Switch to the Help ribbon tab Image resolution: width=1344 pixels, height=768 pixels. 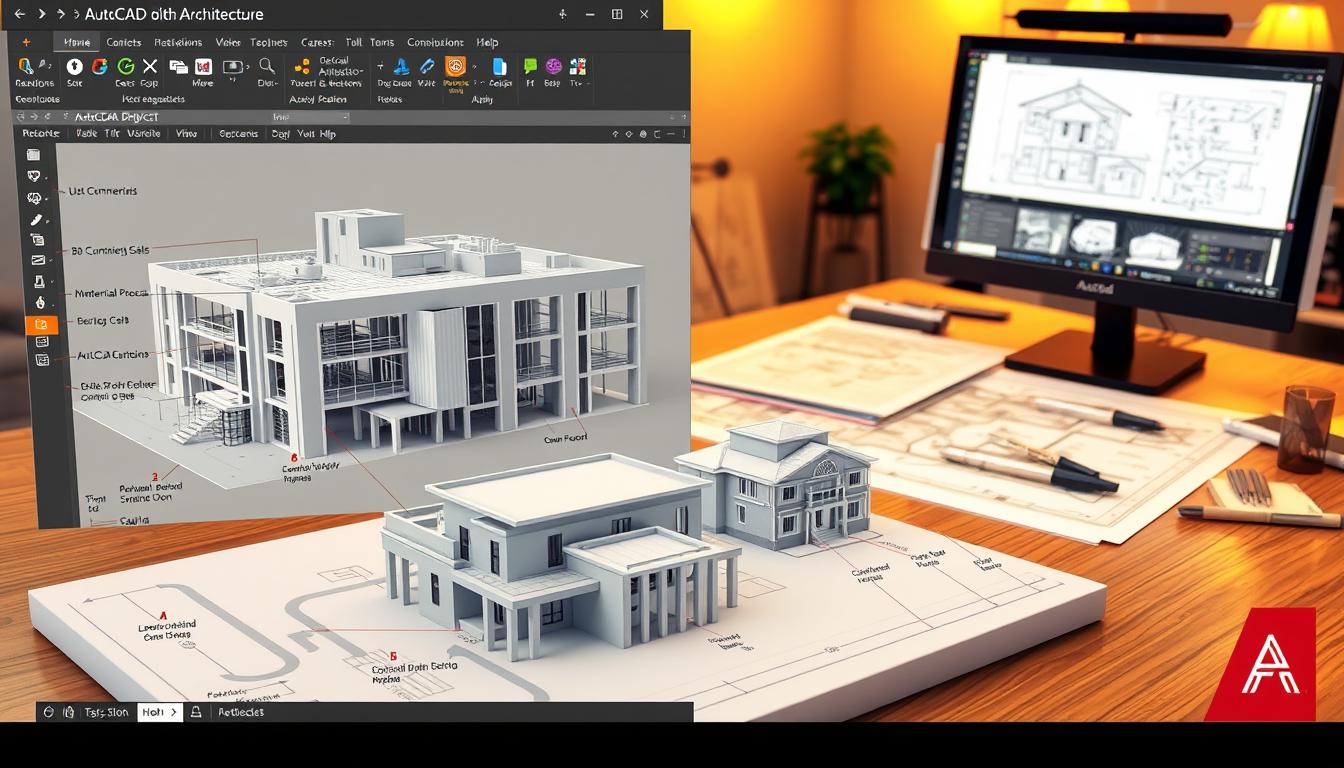pos(489,42)
